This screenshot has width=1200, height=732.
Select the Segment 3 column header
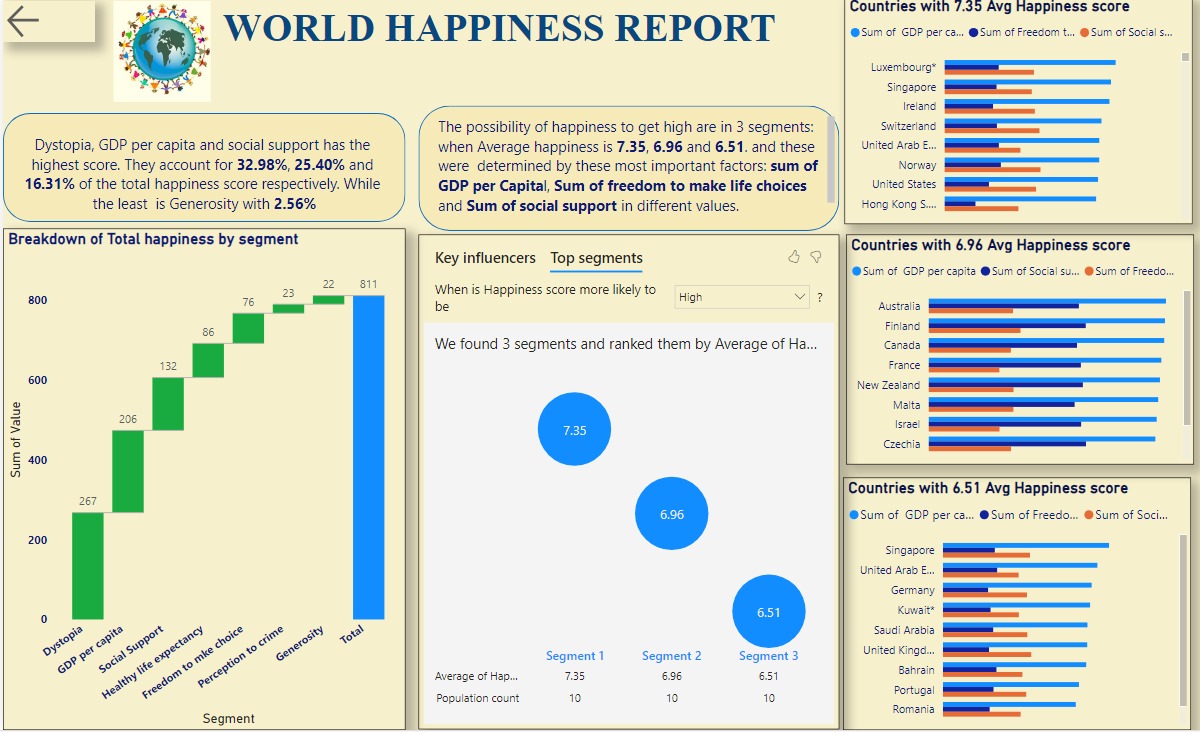768,655
